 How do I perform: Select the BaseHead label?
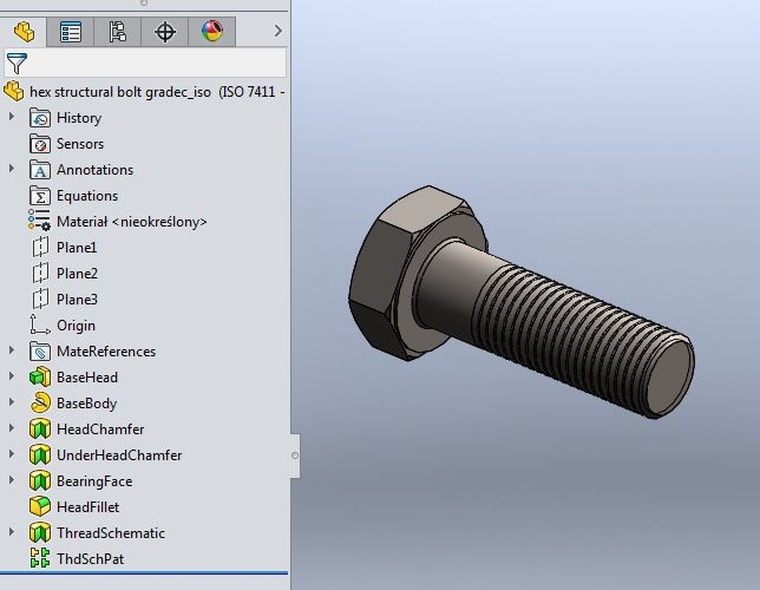[x=87, y=377]
